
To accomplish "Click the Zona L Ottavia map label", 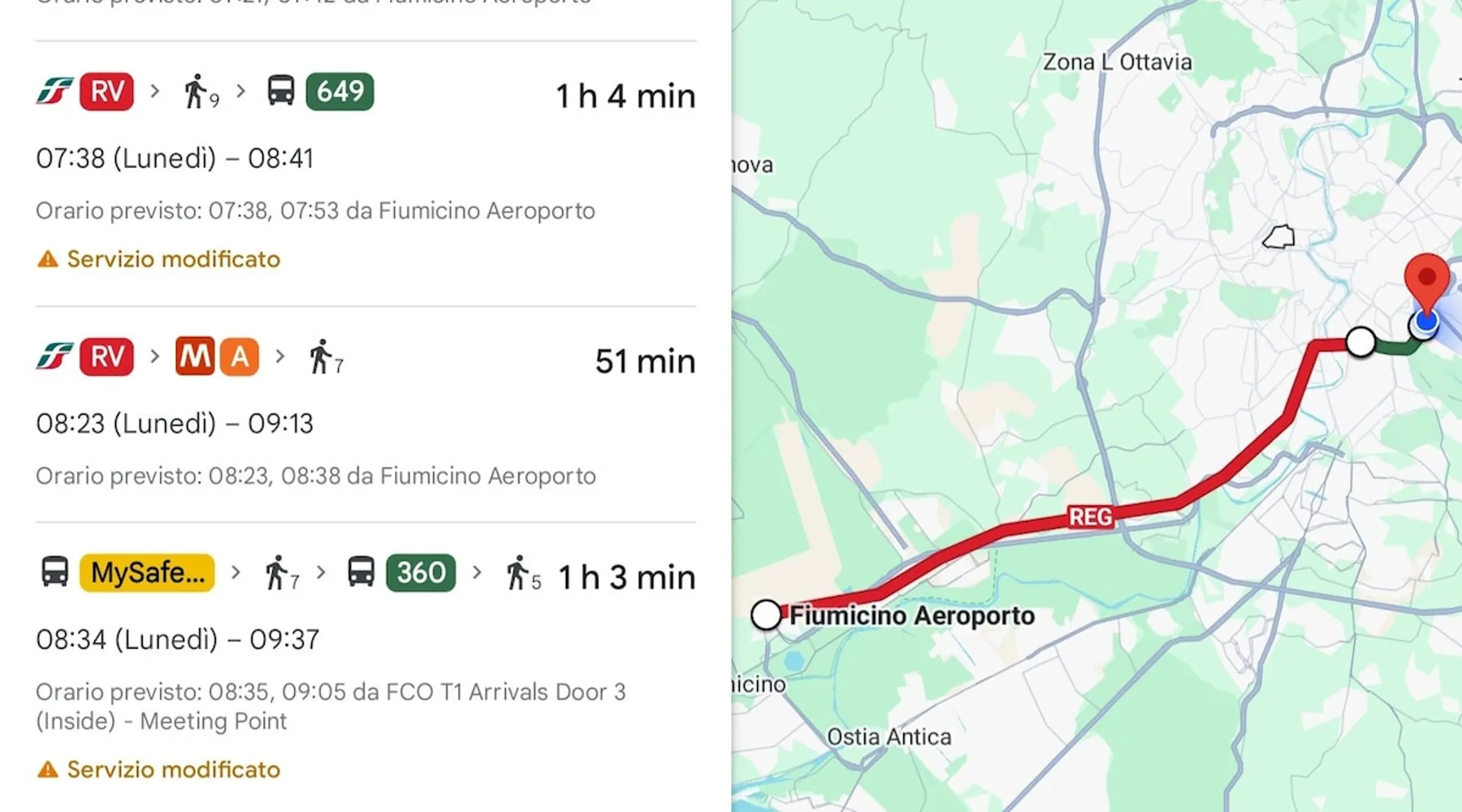I will pos(1117,63).
